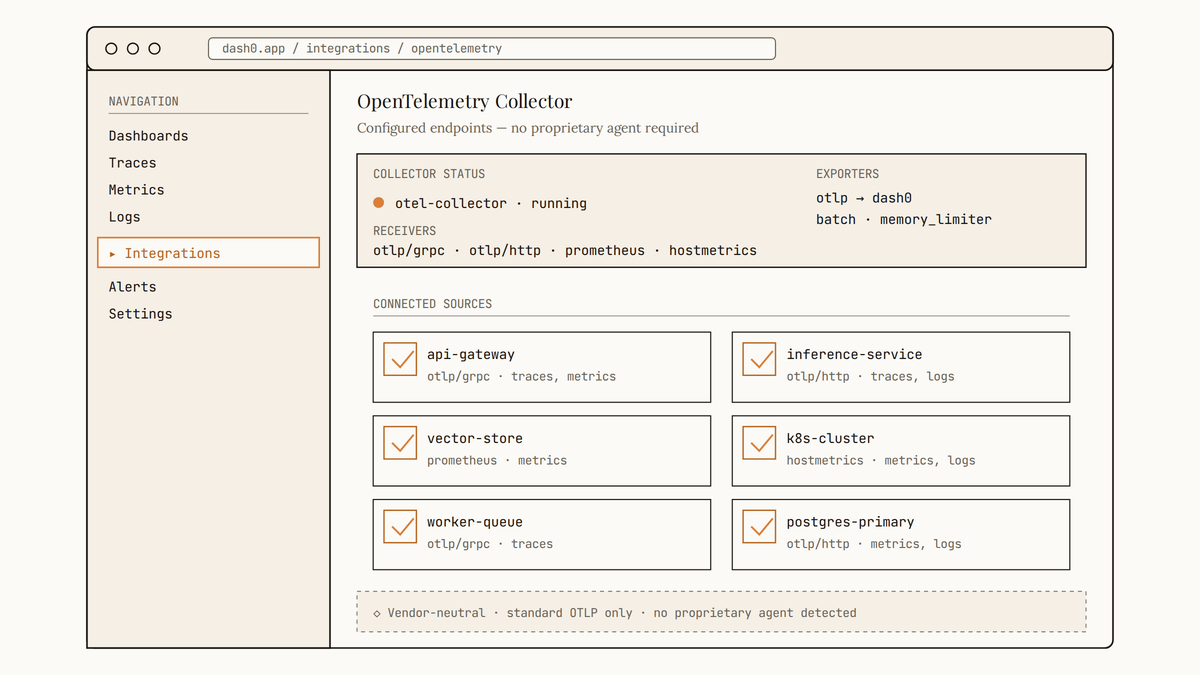Click the k8s-cluster source name
This screenshot has height=675, width=1200.
pyautogui.click(x=830, y=438)
